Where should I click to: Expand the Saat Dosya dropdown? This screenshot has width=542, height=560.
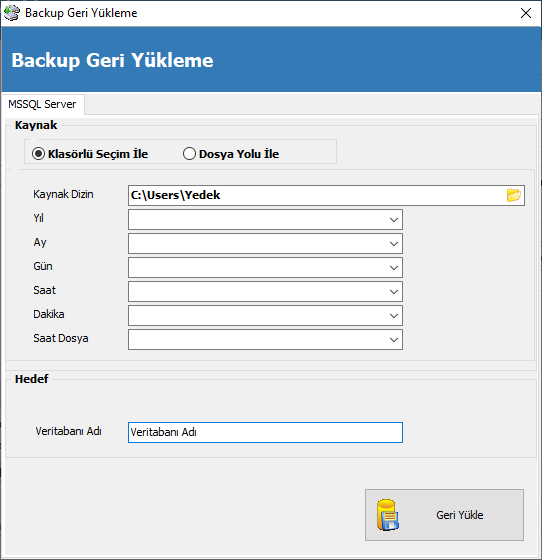point(265,339)
